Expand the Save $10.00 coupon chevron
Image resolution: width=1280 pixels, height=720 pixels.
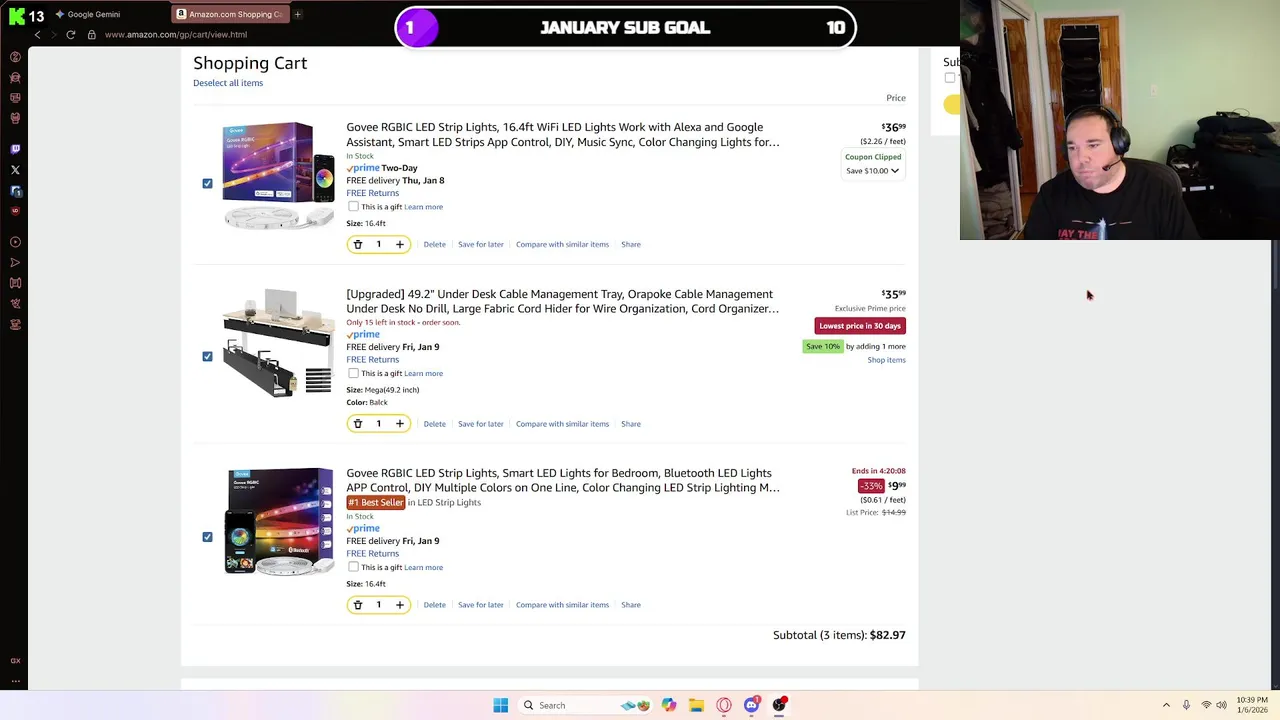click(x=895, y=171)
